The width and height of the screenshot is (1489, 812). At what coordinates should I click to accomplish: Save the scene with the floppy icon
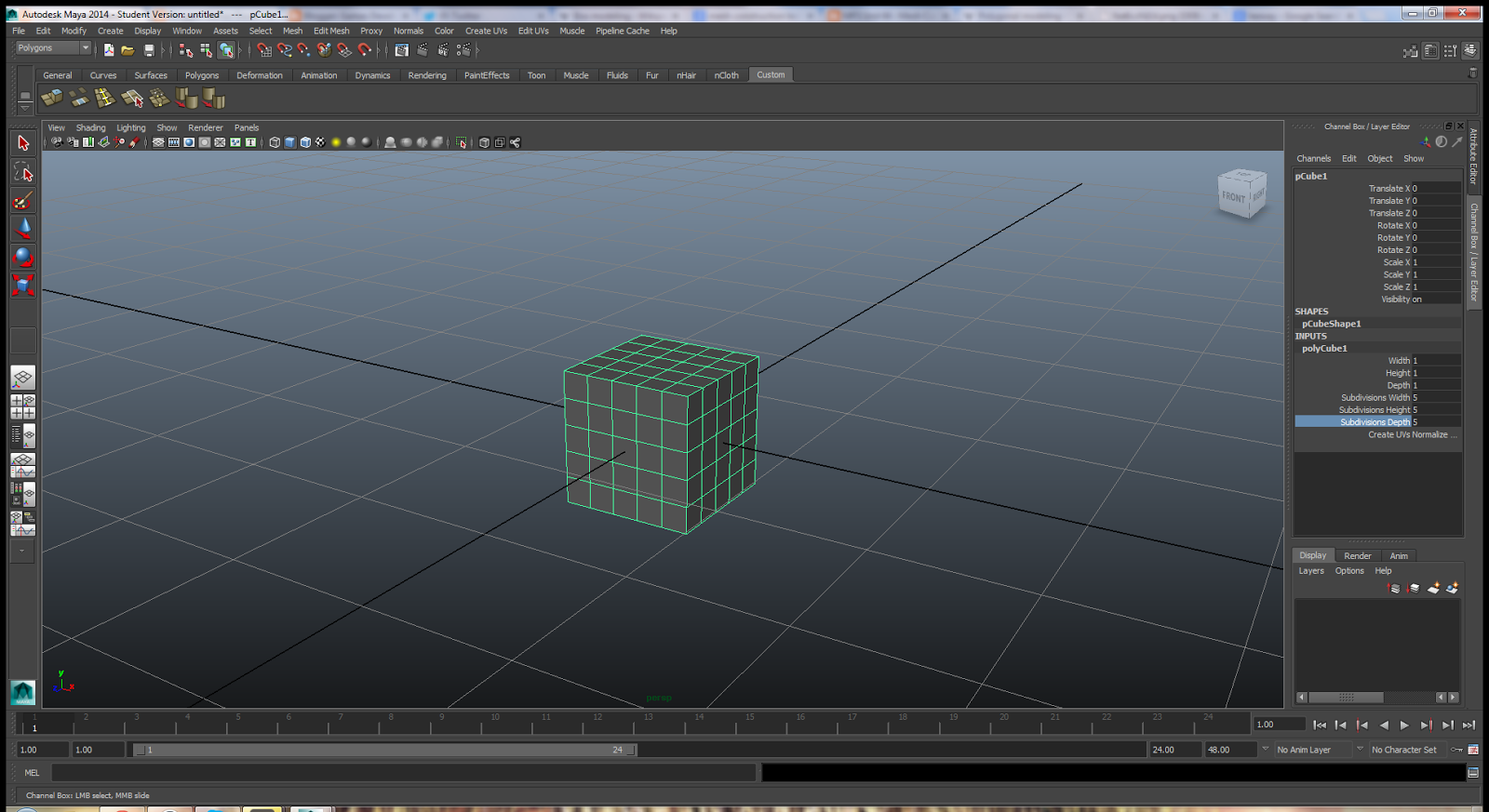pyautogui.click(x=149, y=50)
